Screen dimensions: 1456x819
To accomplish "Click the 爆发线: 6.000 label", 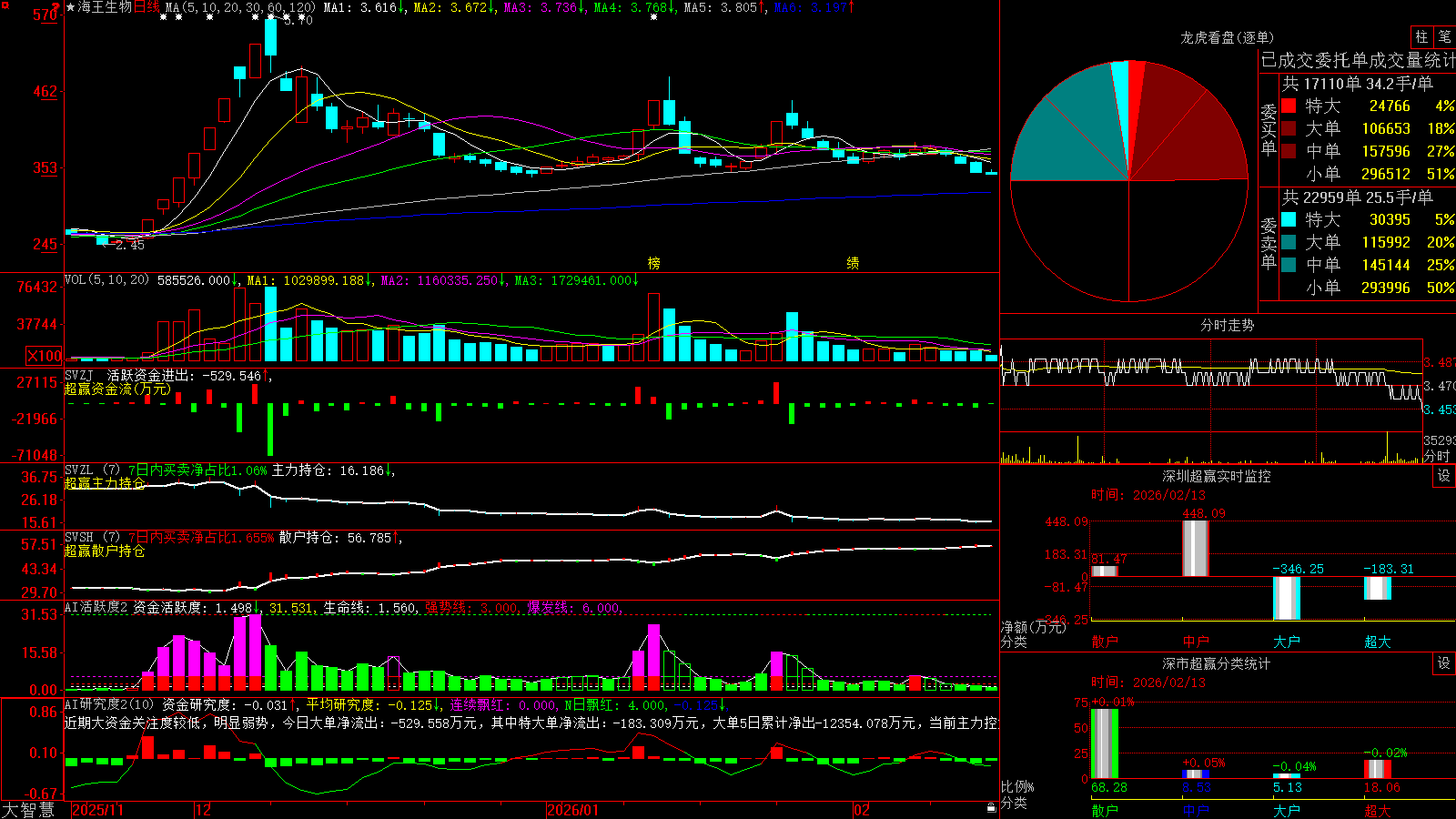I will tap(575, 608).
